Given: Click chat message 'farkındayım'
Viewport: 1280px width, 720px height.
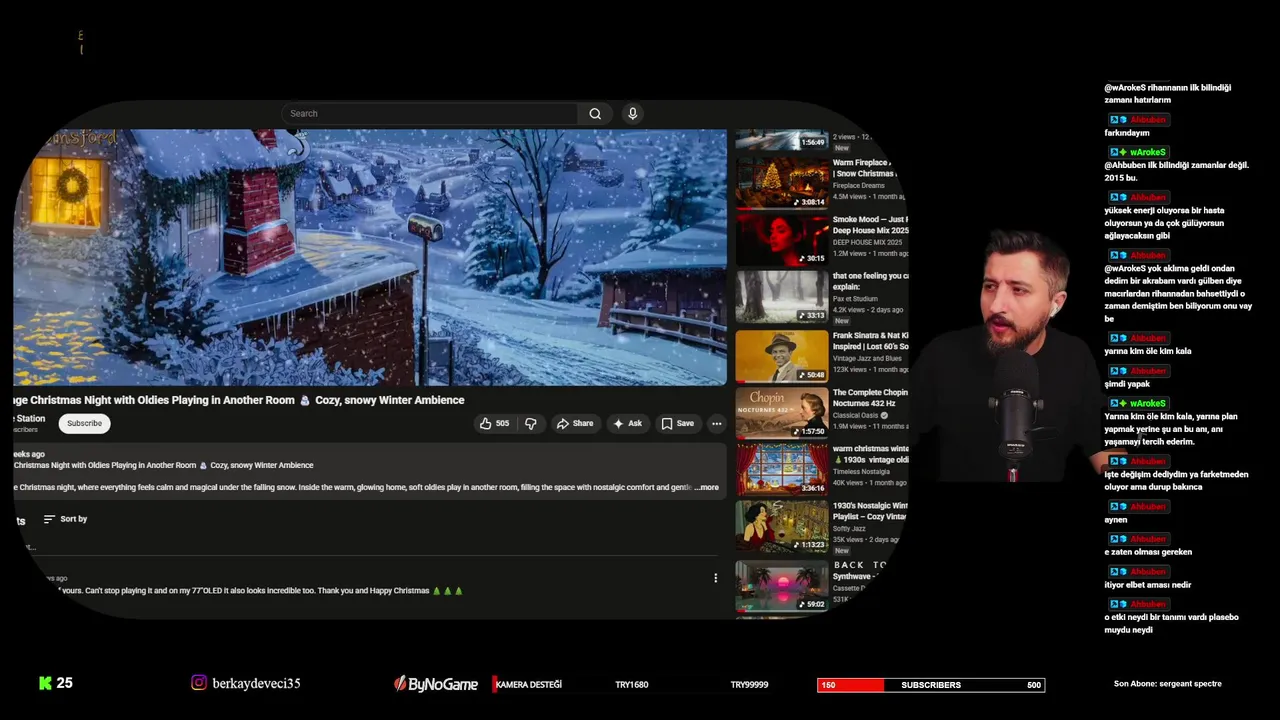Looking at the screenshot, I should [x=1127, y=133].
